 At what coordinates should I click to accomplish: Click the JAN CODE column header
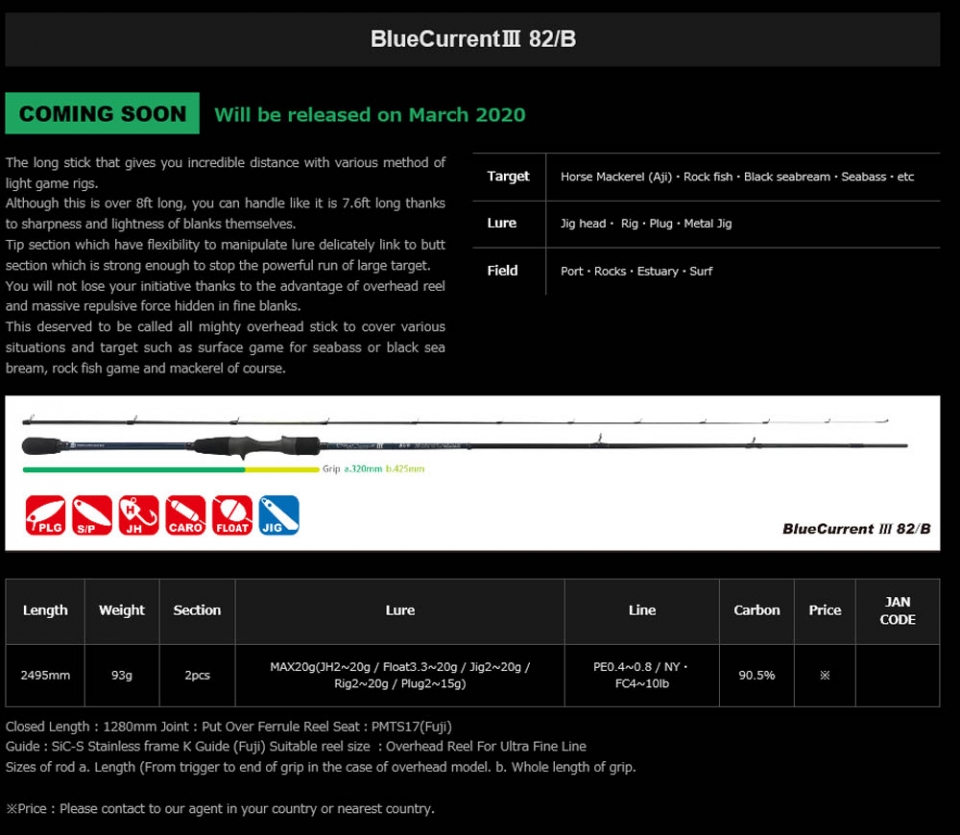point(898,610)
